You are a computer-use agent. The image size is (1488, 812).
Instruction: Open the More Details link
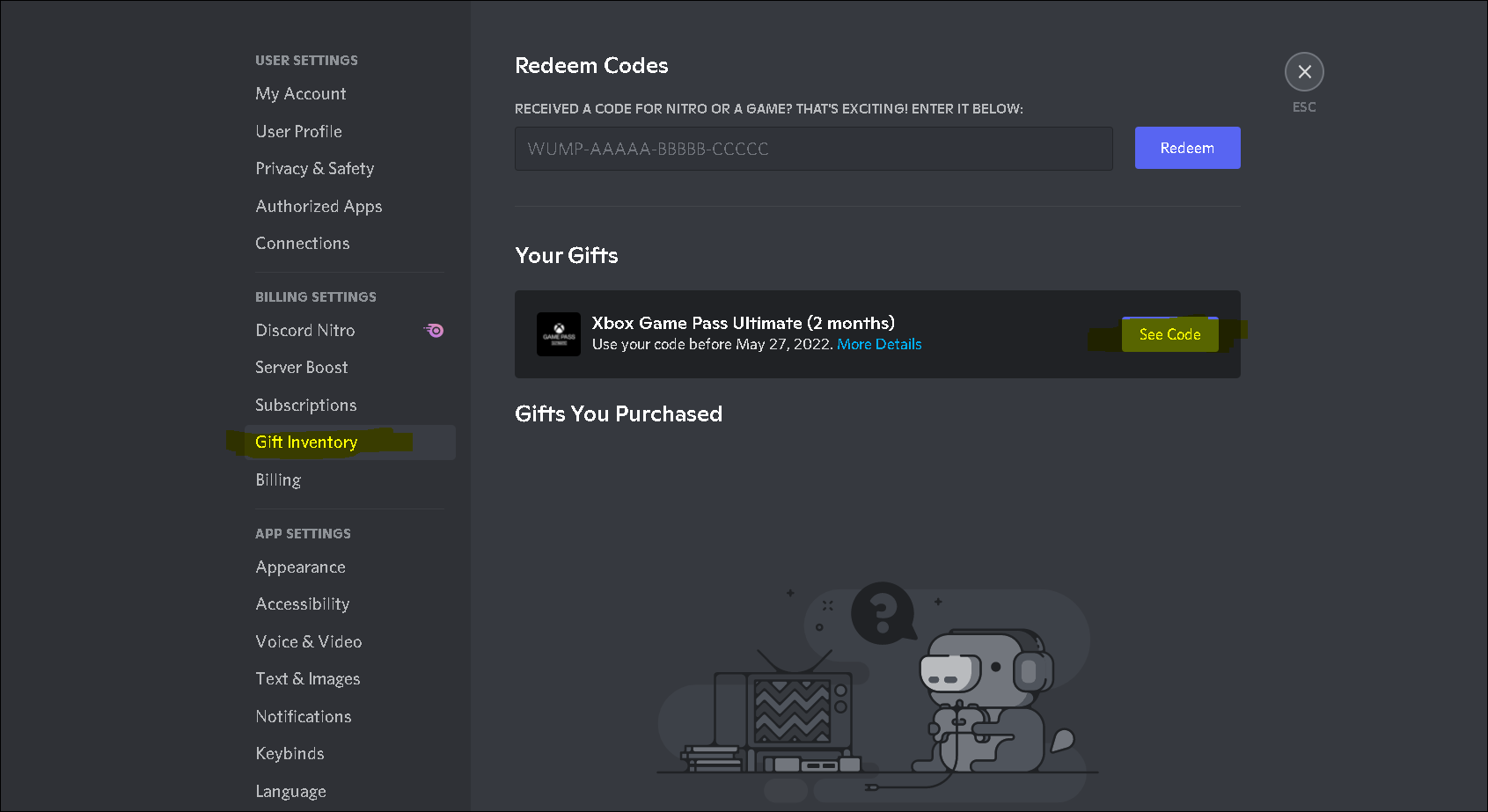pos(879,344)
